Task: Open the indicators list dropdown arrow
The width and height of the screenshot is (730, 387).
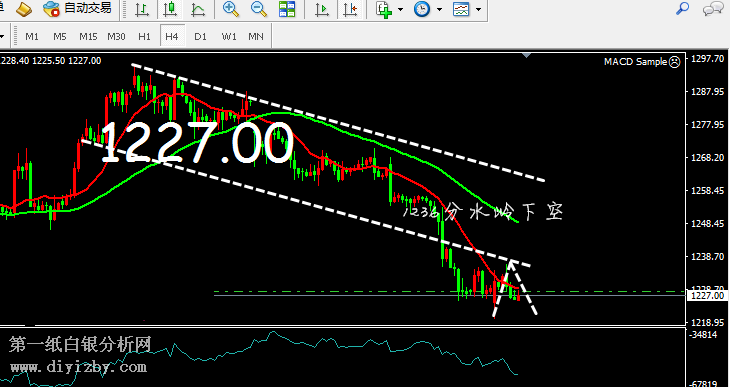Action: point(401,9)
